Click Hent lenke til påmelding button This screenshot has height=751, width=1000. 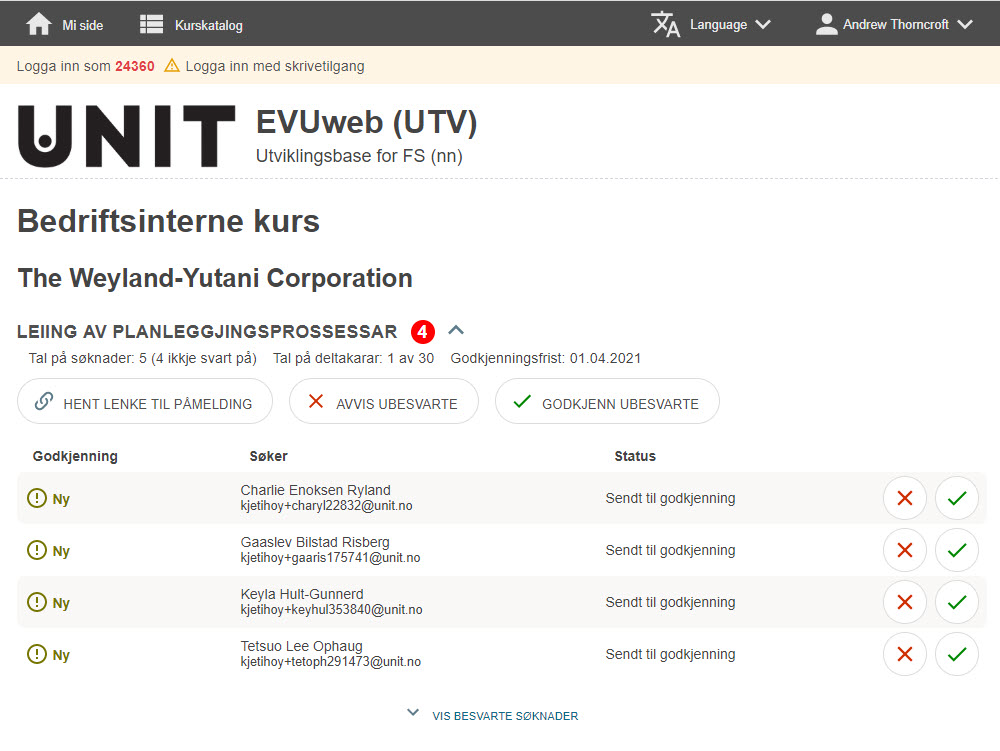coord(145,401)
